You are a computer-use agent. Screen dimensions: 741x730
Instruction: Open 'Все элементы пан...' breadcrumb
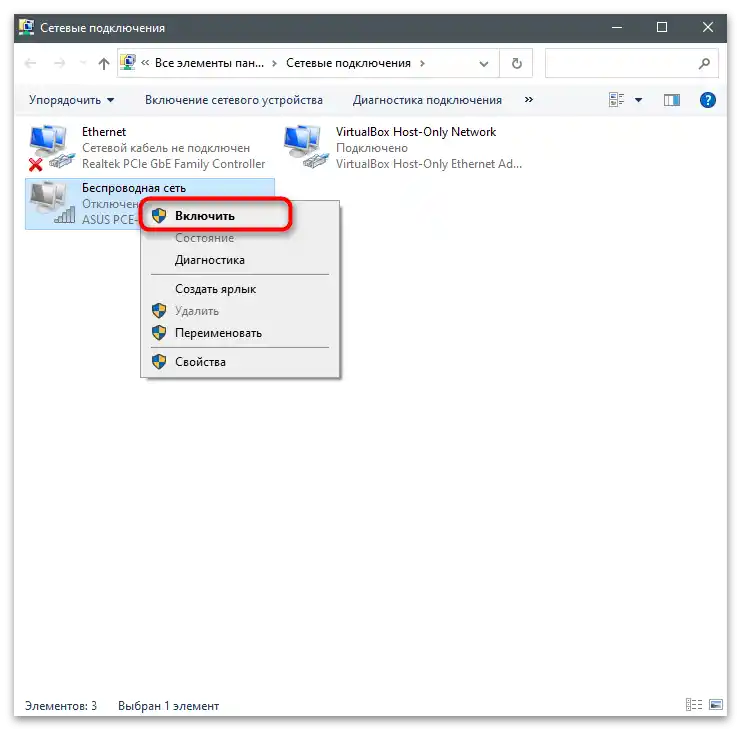[209, 63]
